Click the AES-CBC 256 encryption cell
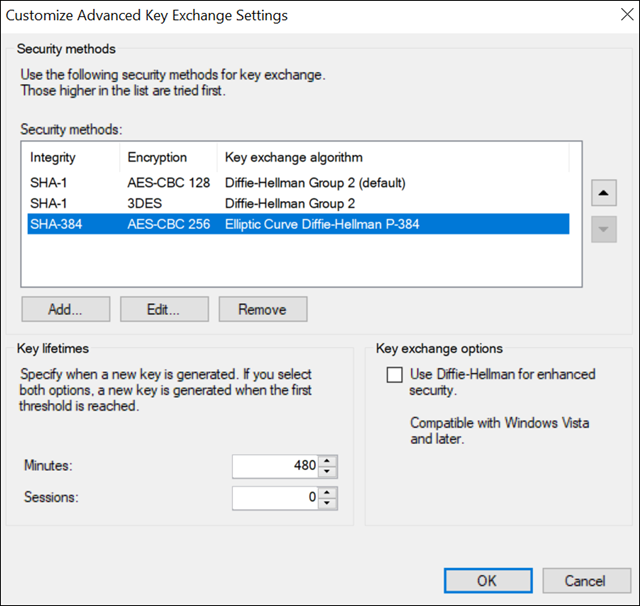640x606 pixels. point(169,224)
